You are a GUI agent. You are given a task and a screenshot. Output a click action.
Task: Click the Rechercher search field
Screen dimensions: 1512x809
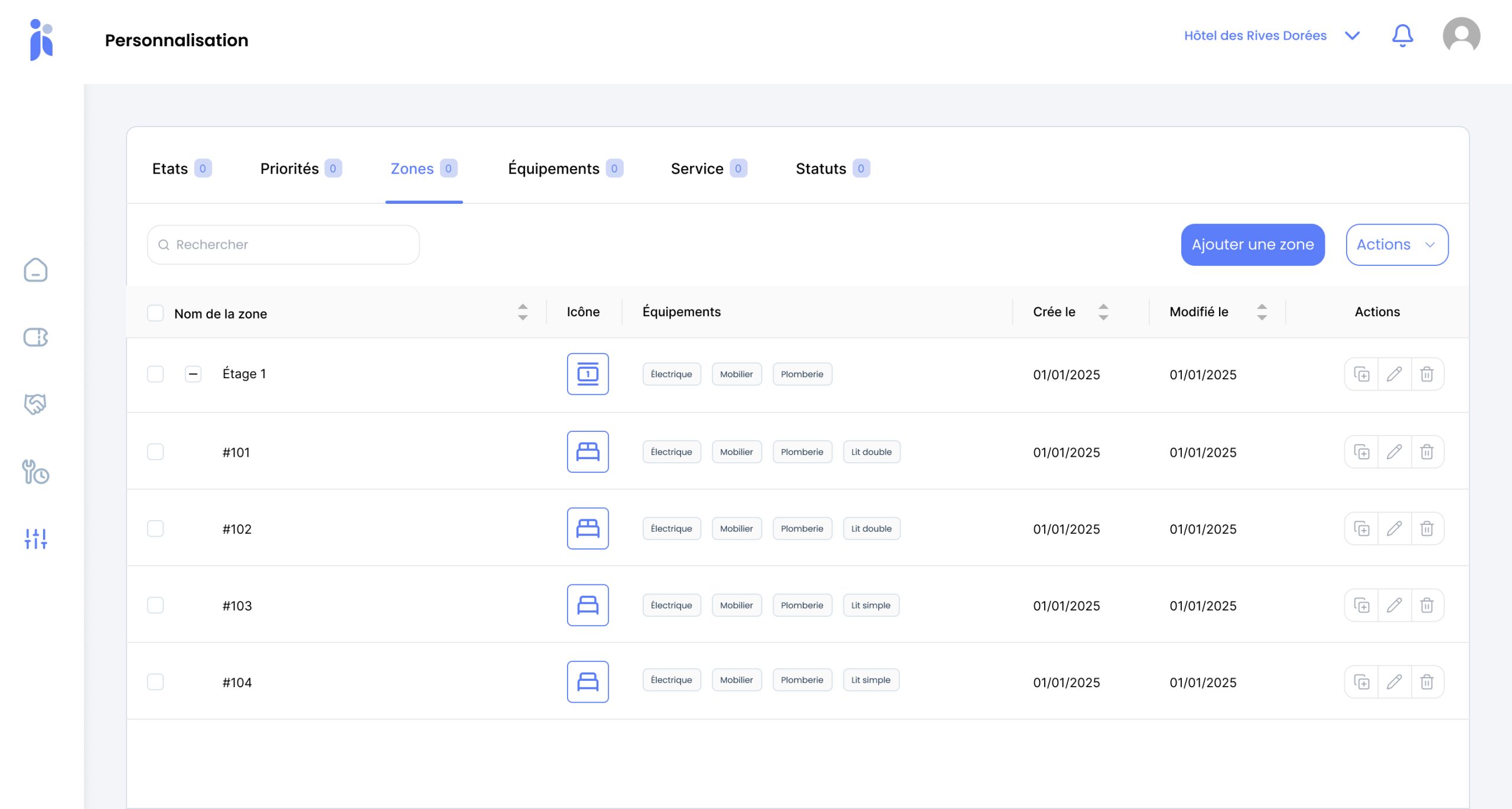(x=283, y=245)
